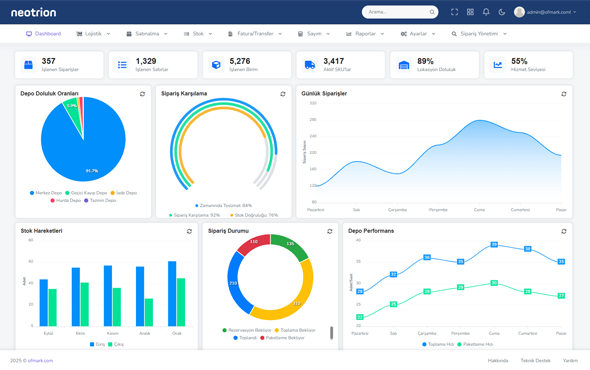The height and width of the screenshot is (370, 590).
Task: Open the Sayım menu
Action: [314, 34]
